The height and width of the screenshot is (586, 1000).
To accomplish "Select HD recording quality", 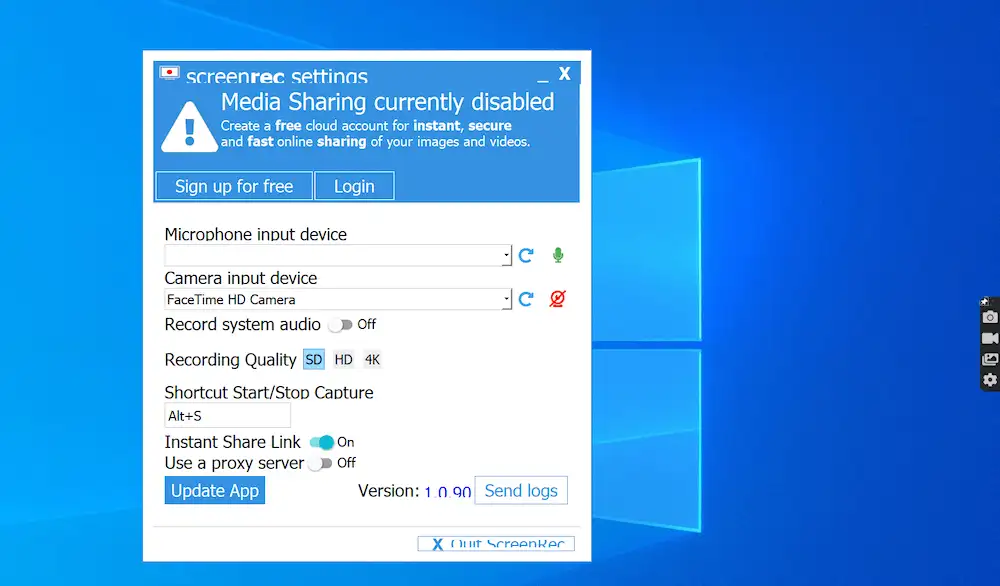I will pos(343,360).
